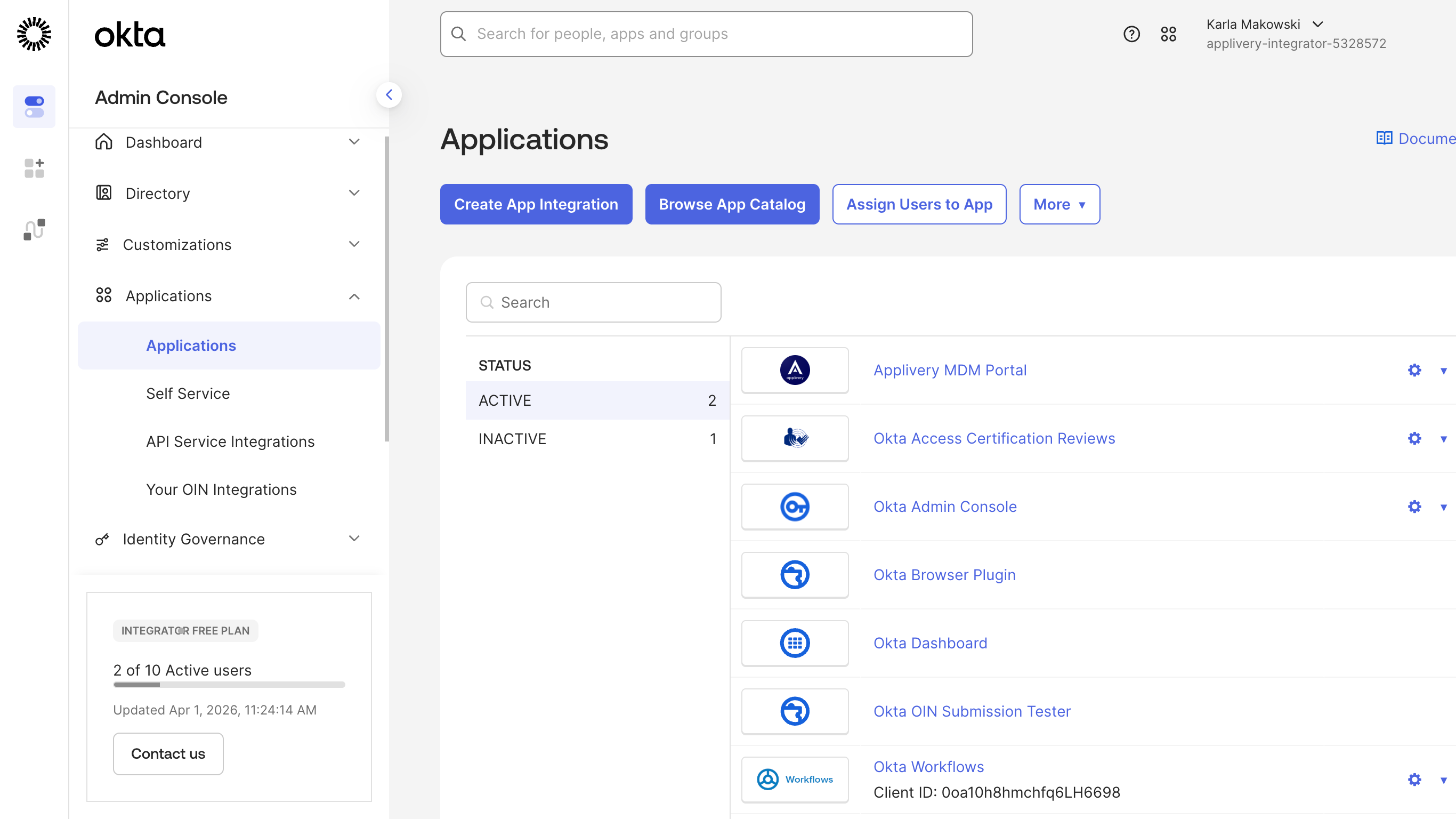Viewport: 1456px width, 819px height.
Task: Click the applications Search input field
Action: click(593, 302)
